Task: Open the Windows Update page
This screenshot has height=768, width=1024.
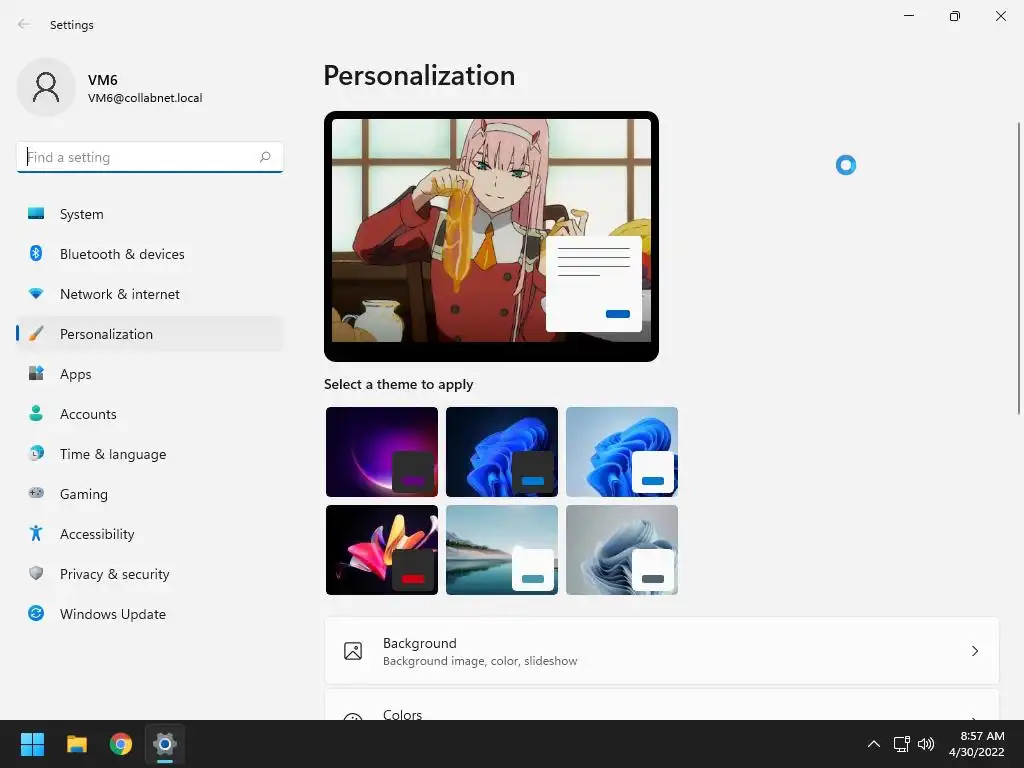Action: click(x=150, y=614)
